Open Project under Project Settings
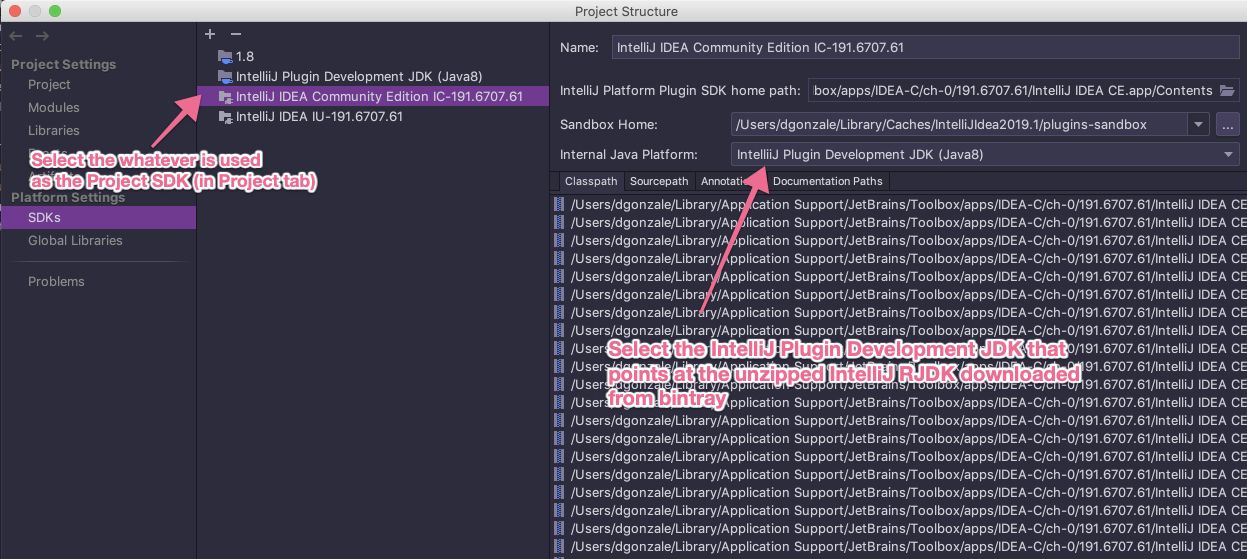1247x559 pixels. [49, 85]
